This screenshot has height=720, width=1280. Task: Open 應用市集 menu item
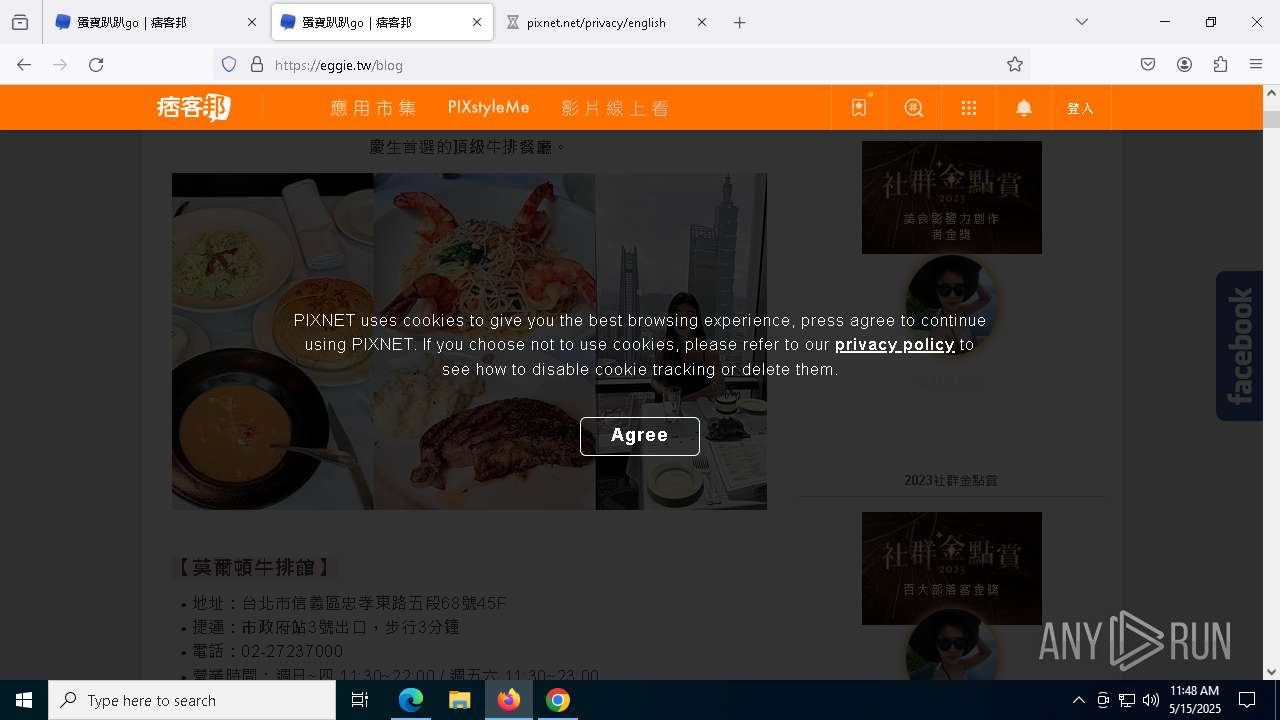pos(373,108)
